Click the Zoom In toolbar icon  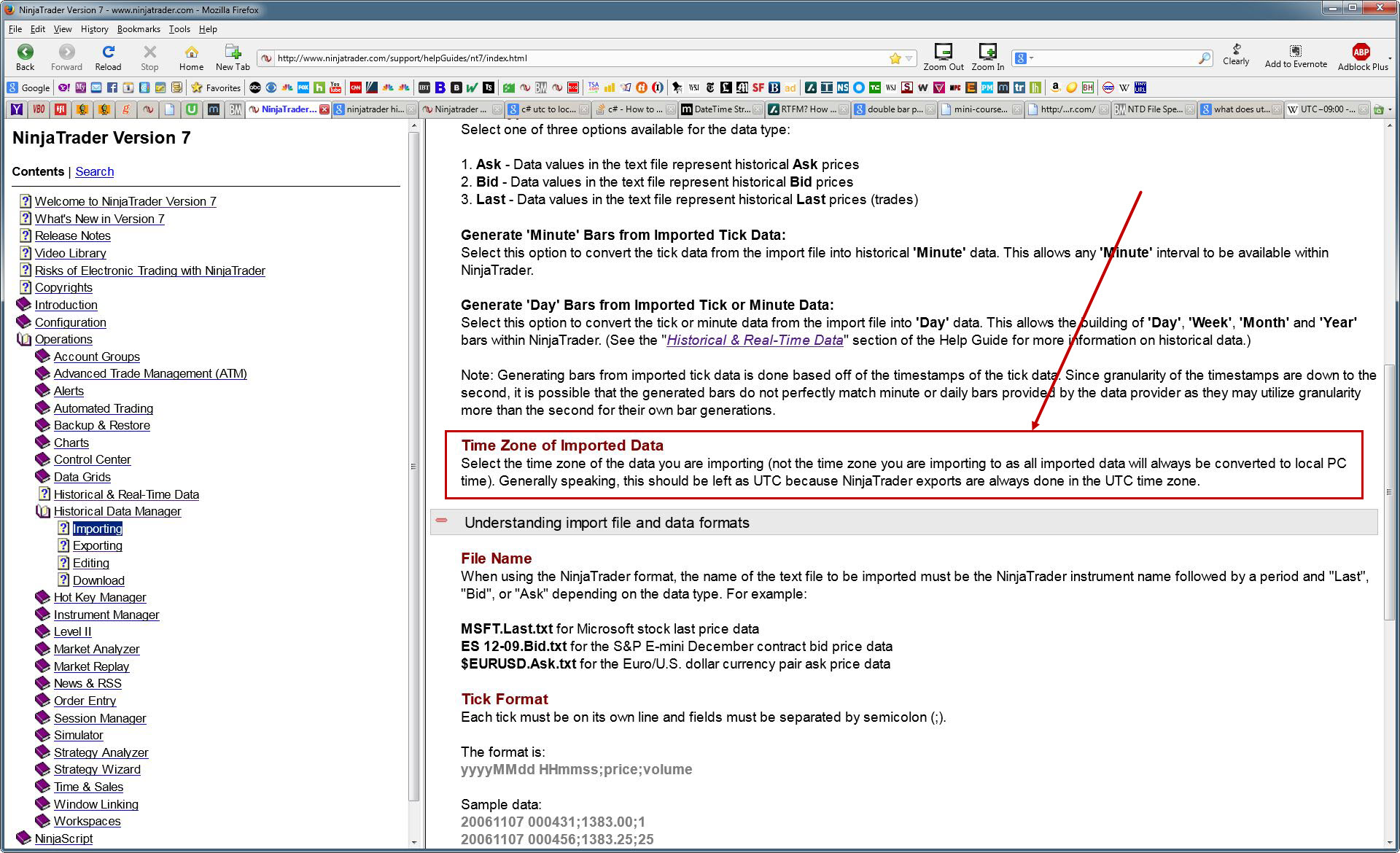click(987, 52)
